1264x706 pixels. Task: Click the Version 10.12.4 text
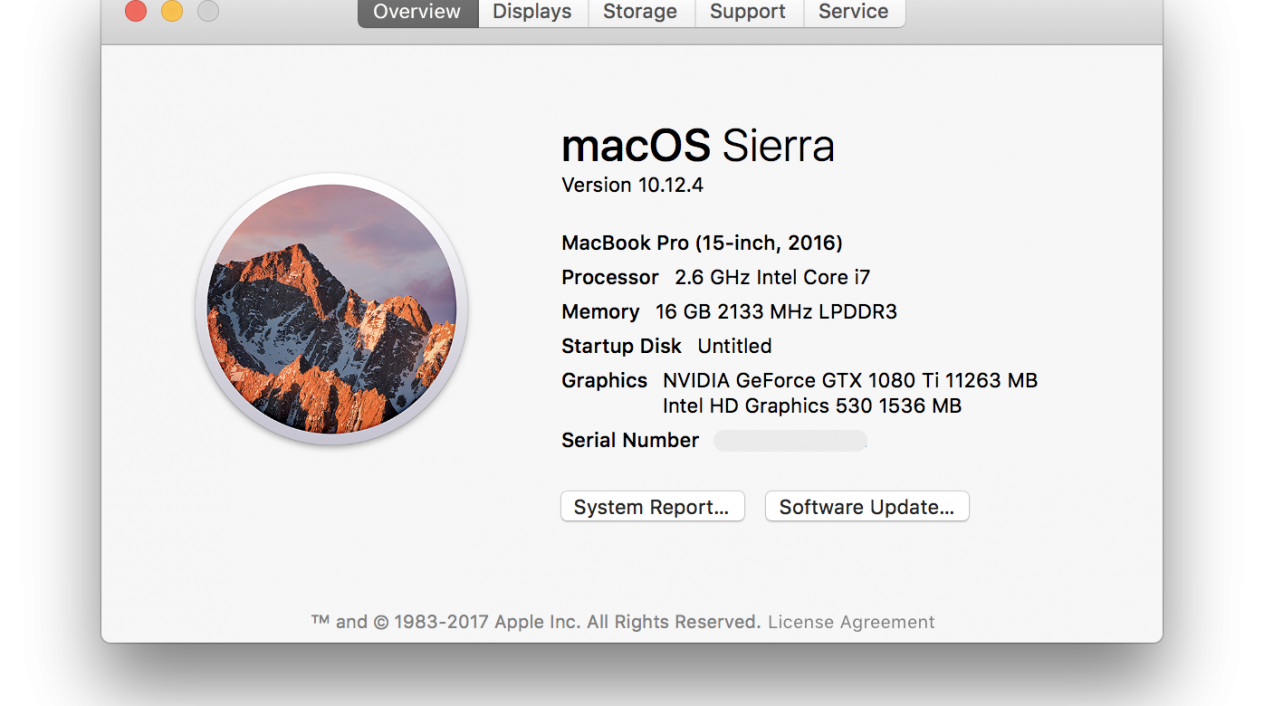click(633, 185)
